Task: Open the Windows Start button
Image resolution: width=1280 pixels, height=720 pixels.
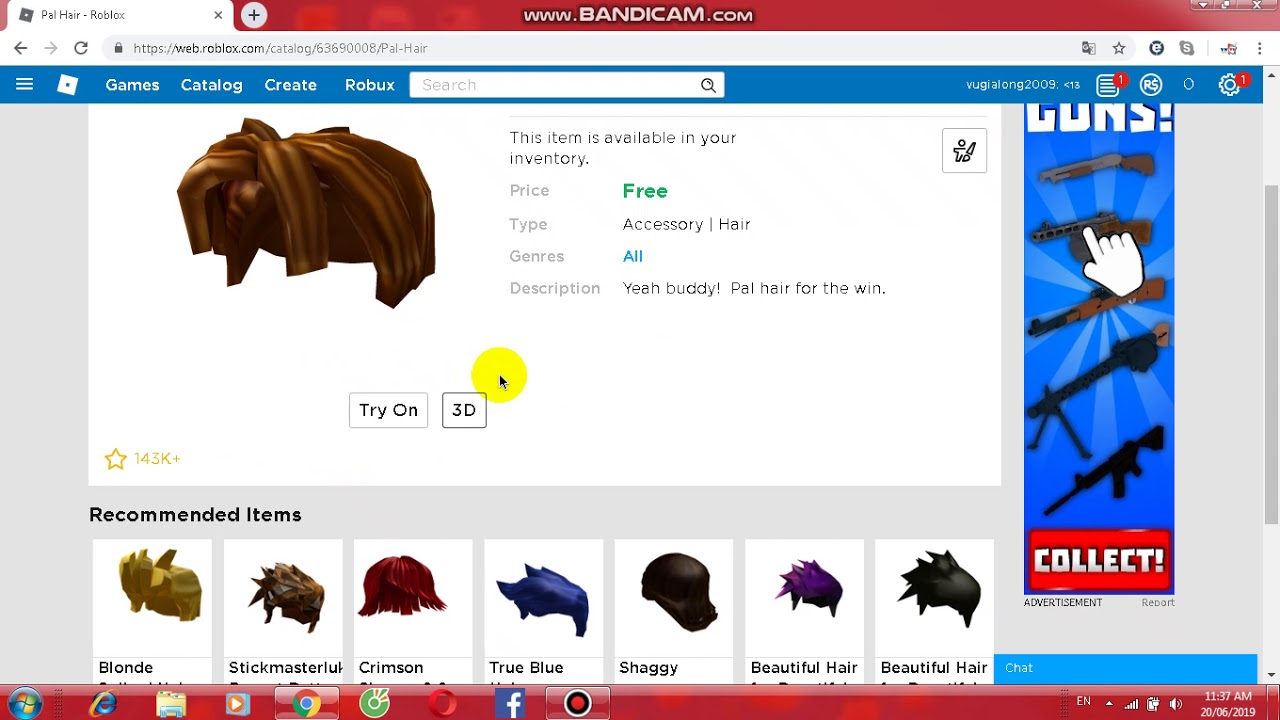Action: pyautogui.click(x=24, y=704)
